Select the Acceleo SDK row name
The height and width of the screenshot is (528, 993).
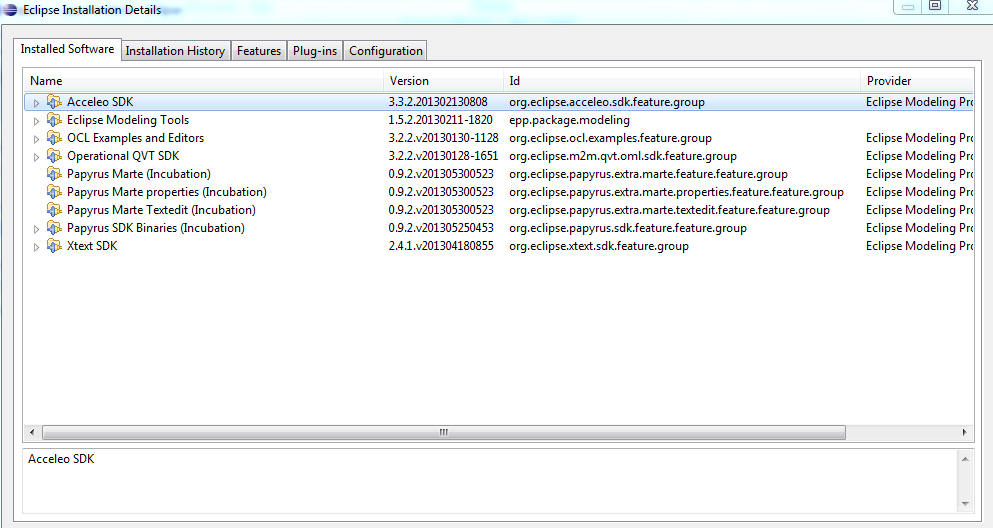(100, 102)
